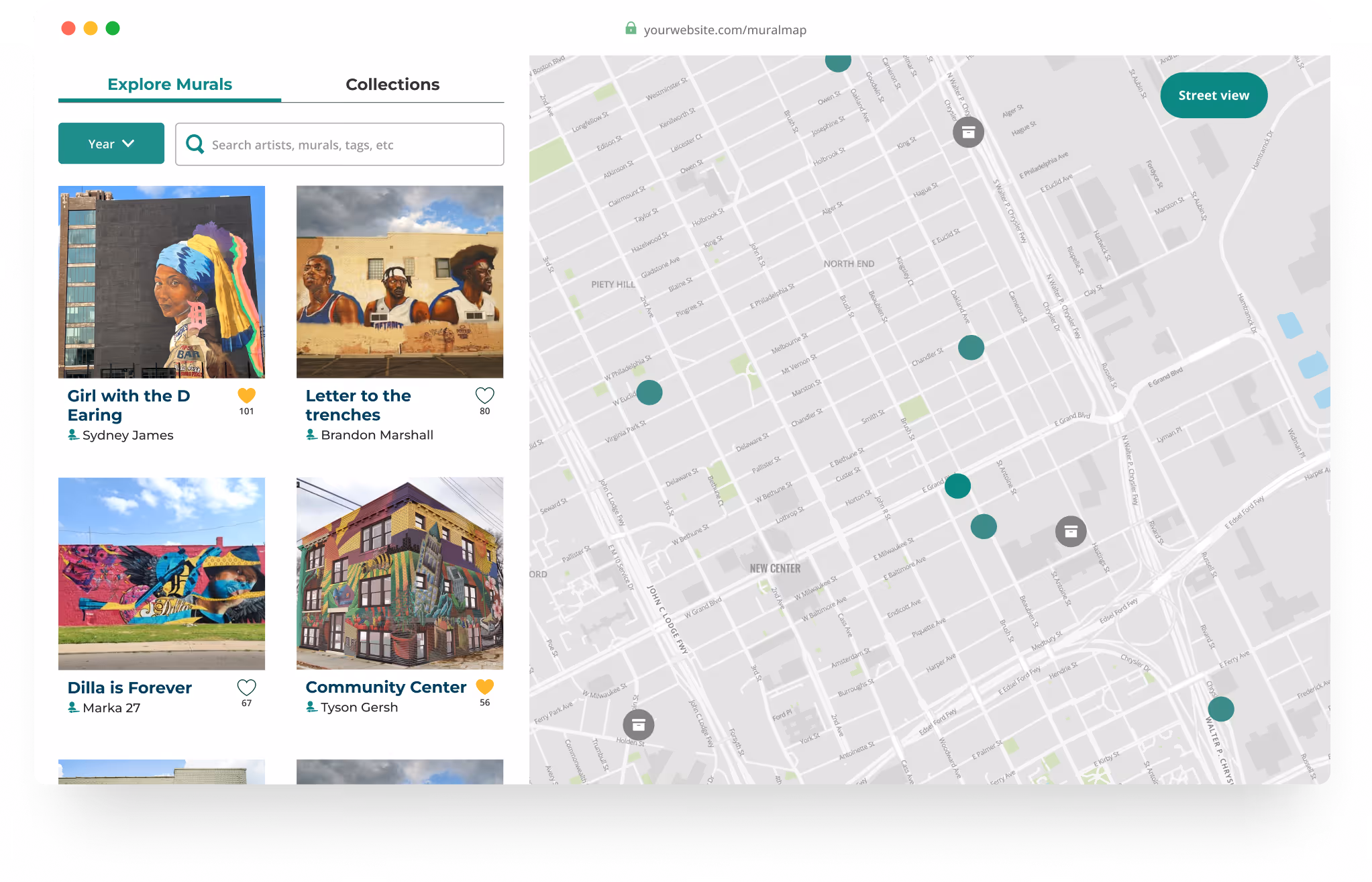The image size is (1372, 882).
Task: Click the yourwebsite.com/muralmap address
Action: (725, 30)
